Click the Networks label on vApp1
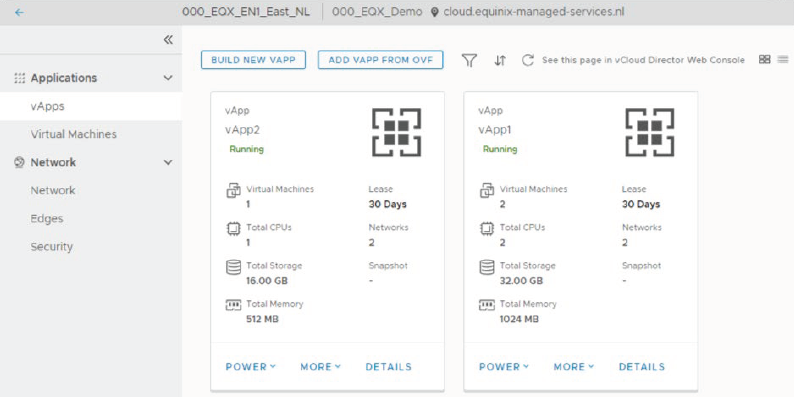The image size is (794, 397). [642, 227]
